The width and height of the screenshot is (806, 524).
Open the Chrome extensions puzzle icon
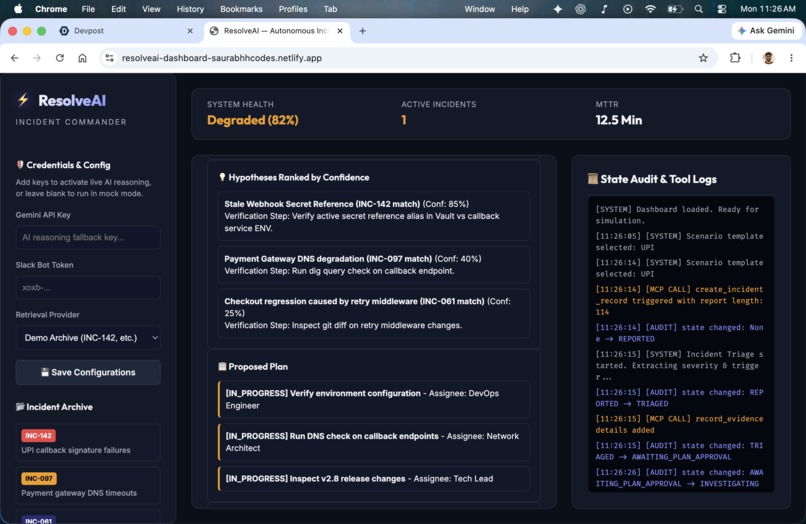coord(735,58)
